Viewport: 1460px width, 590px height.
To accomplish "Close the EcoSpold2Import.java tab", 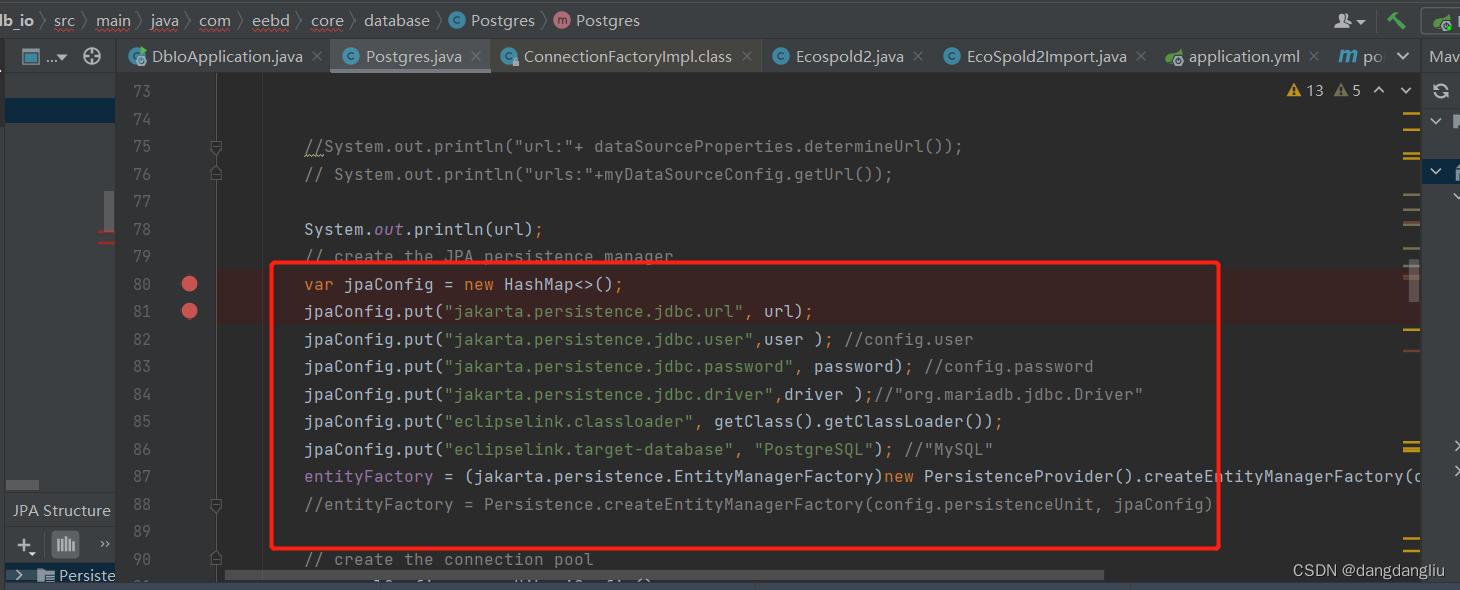I will (1140, 57).
